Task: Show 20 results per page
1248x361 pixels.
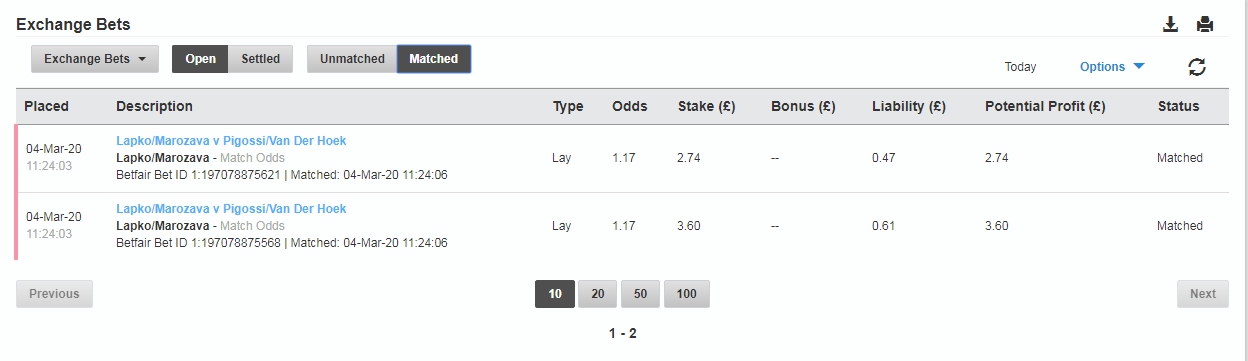Action: [x=597, y=294]
